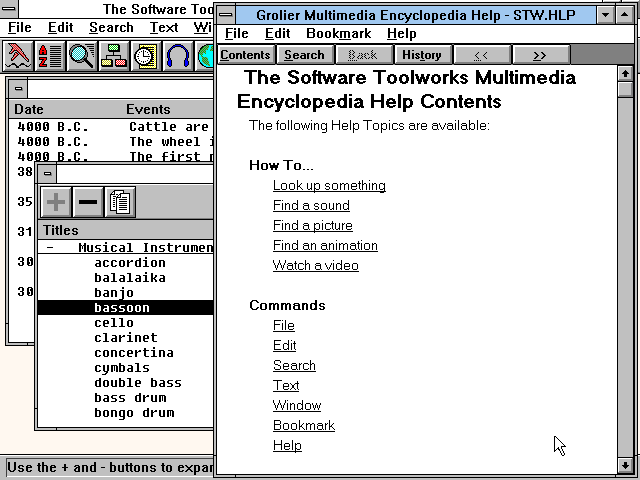640x480 pixels.
Task: Click the Help scrollbar down arrow
Action: (625, 465)
